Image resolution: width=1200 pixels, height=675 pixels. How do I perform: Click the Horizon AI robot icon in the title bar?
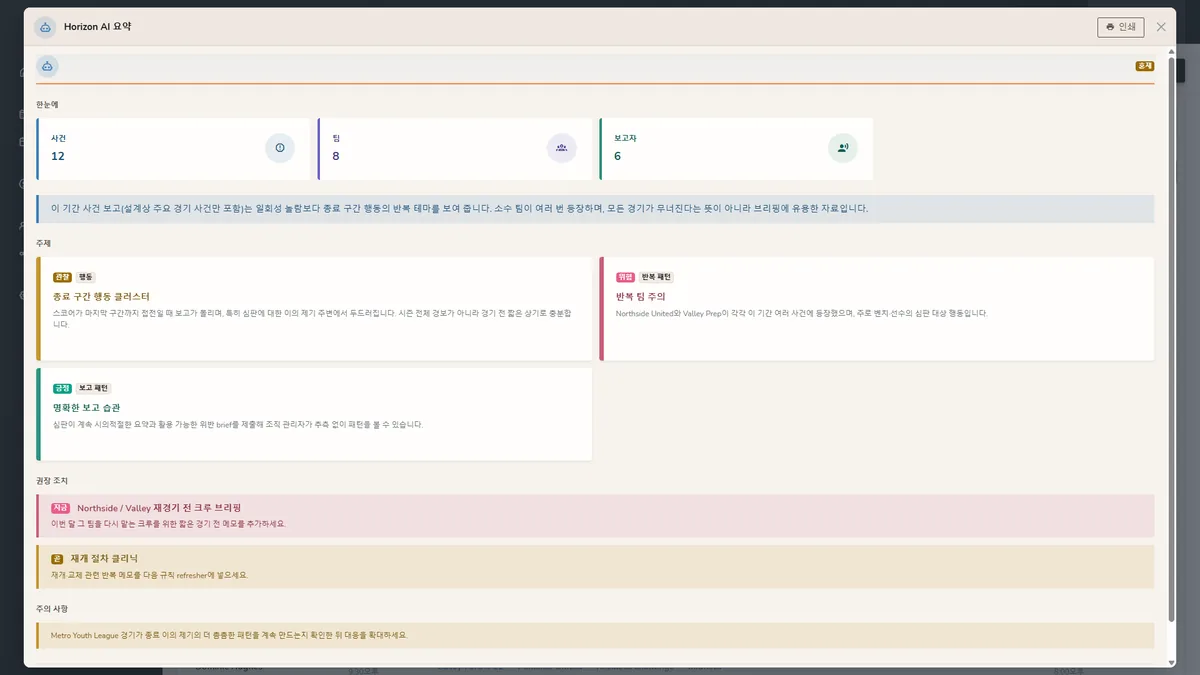click(x=44, y=27)
